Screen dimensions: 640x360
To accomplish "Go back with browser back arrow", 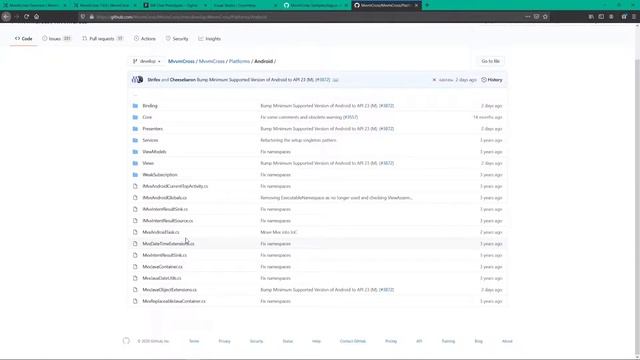I will click(6, 17).
